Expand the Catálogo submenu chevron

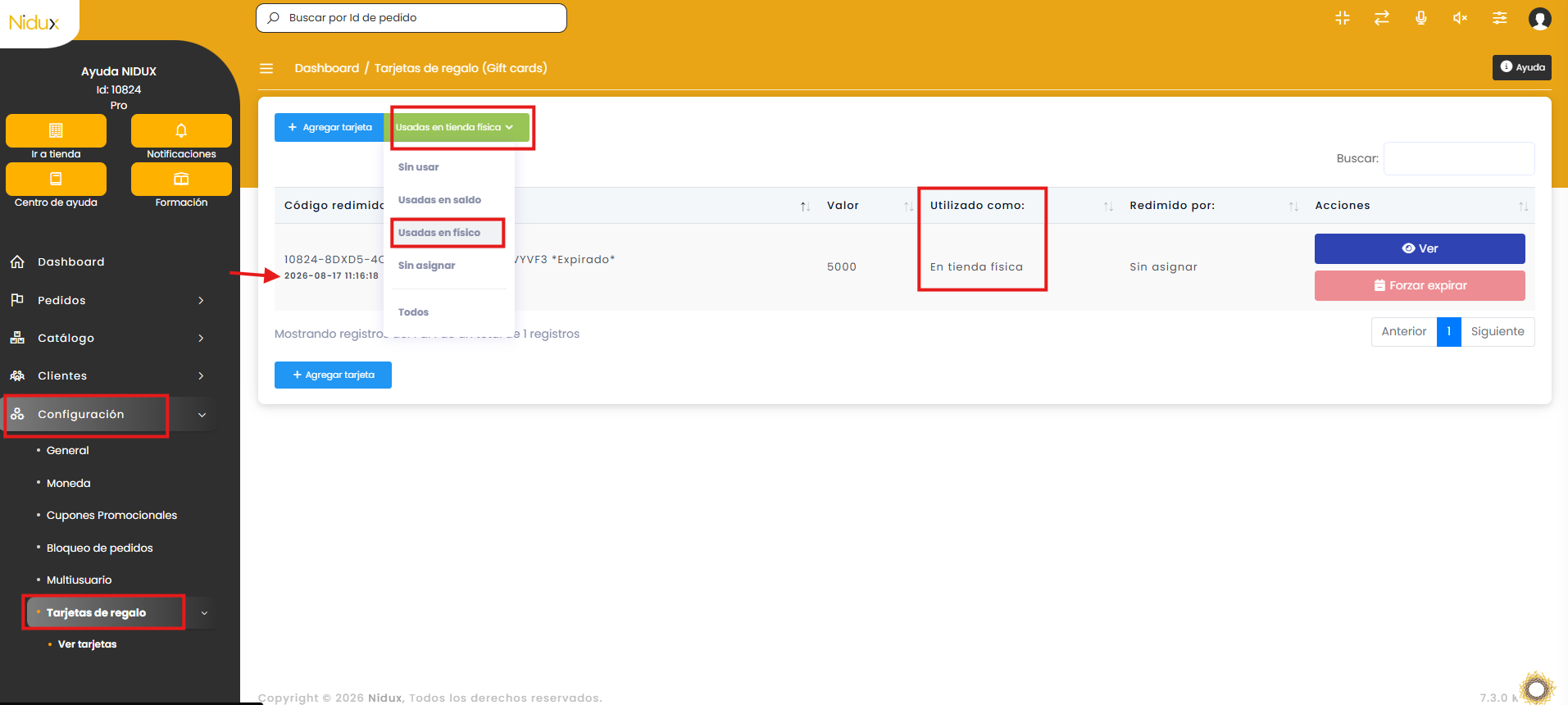click(201, 338)
